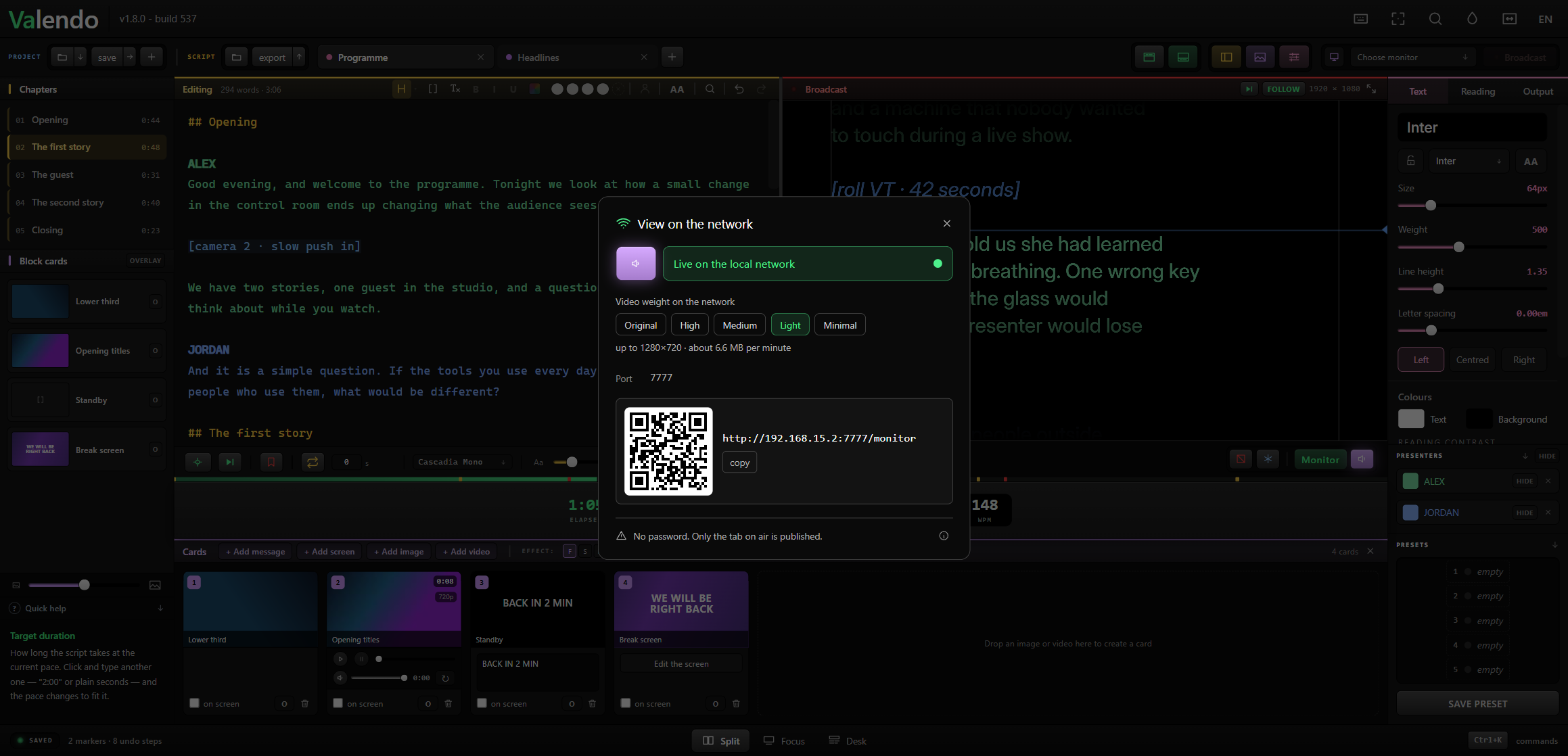Copy the monitor URL with the copy button
The height and width of the screenshot is (756, 1568).
739,463
